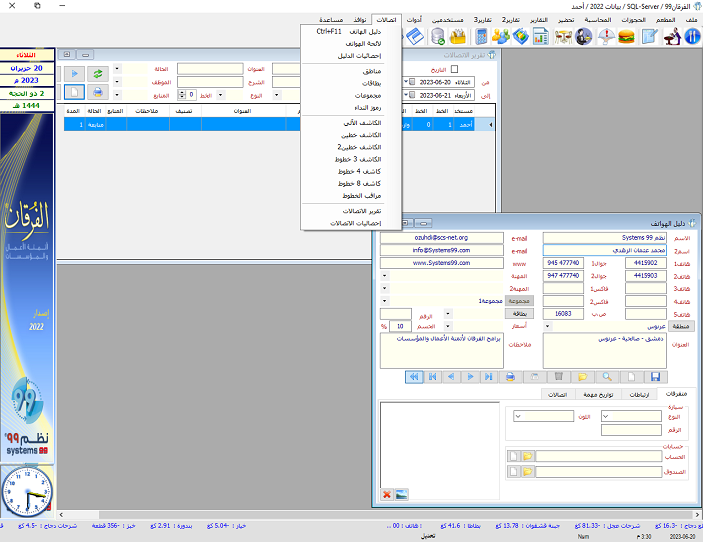Open the database server icon in the toolbar

pos(438,37)
